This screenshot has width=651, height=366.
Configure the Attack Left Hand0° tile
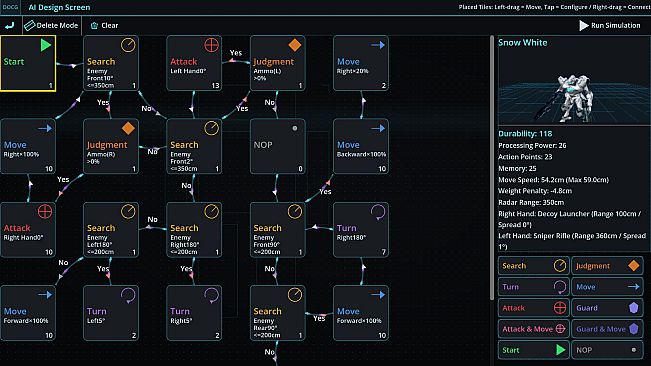point(194,63)
